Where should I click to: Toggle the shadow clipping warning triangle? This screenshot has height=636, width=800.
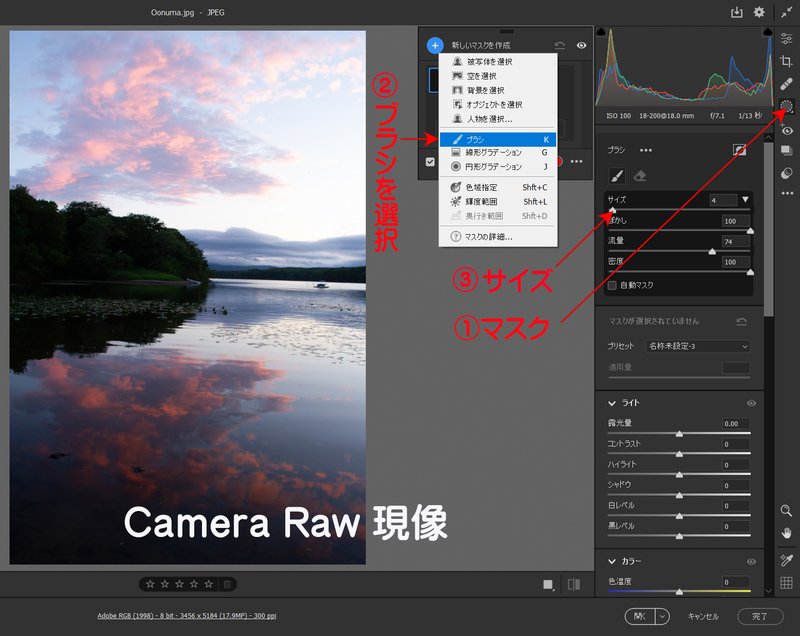point(602,32)
